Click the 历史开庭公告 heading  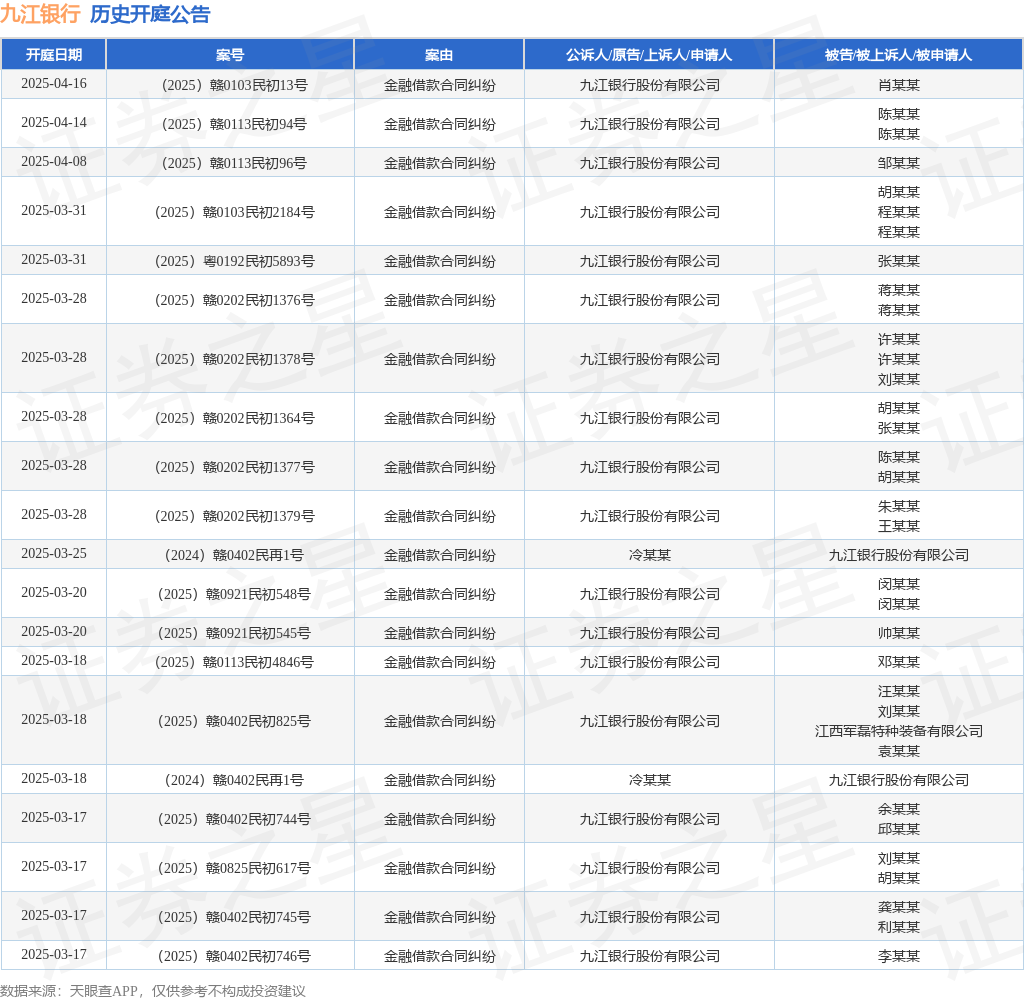click(150, 14)
